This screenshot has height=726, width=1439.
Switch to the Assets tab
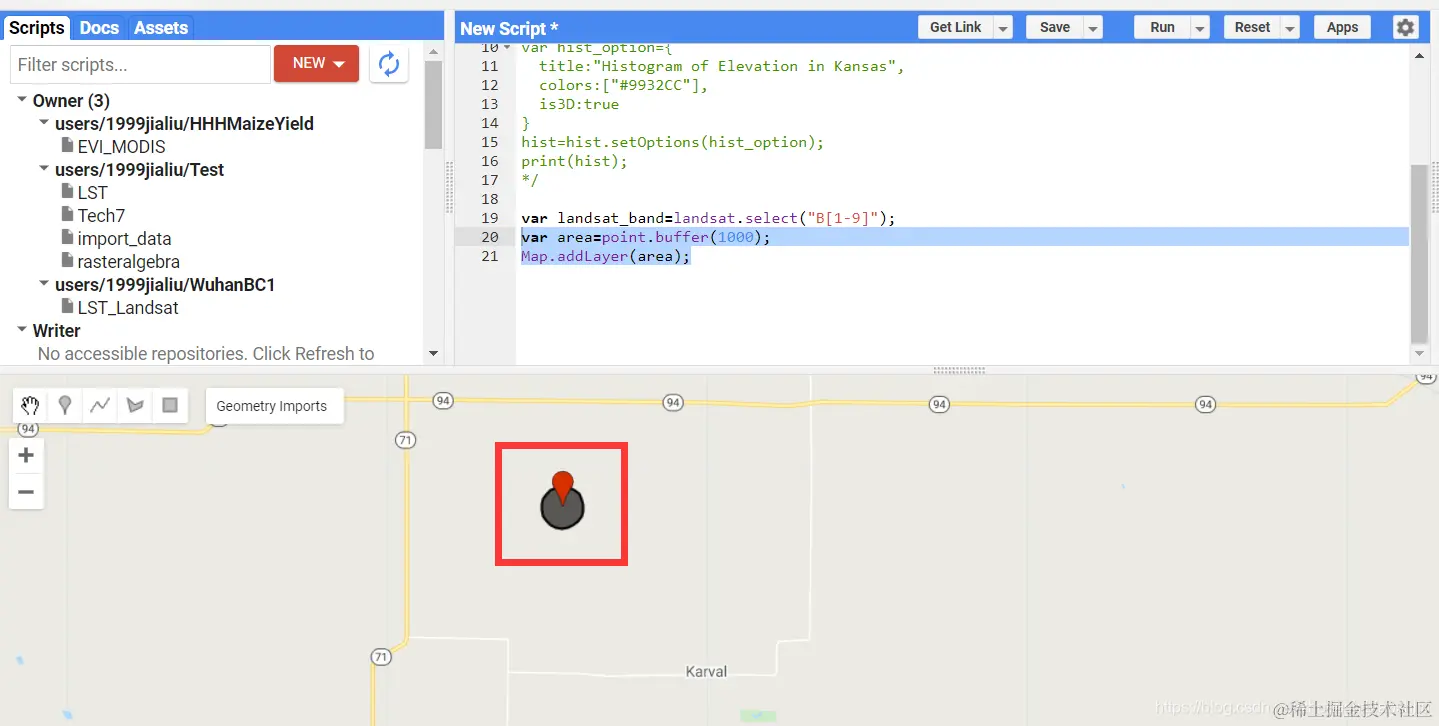tap(160, 28)
